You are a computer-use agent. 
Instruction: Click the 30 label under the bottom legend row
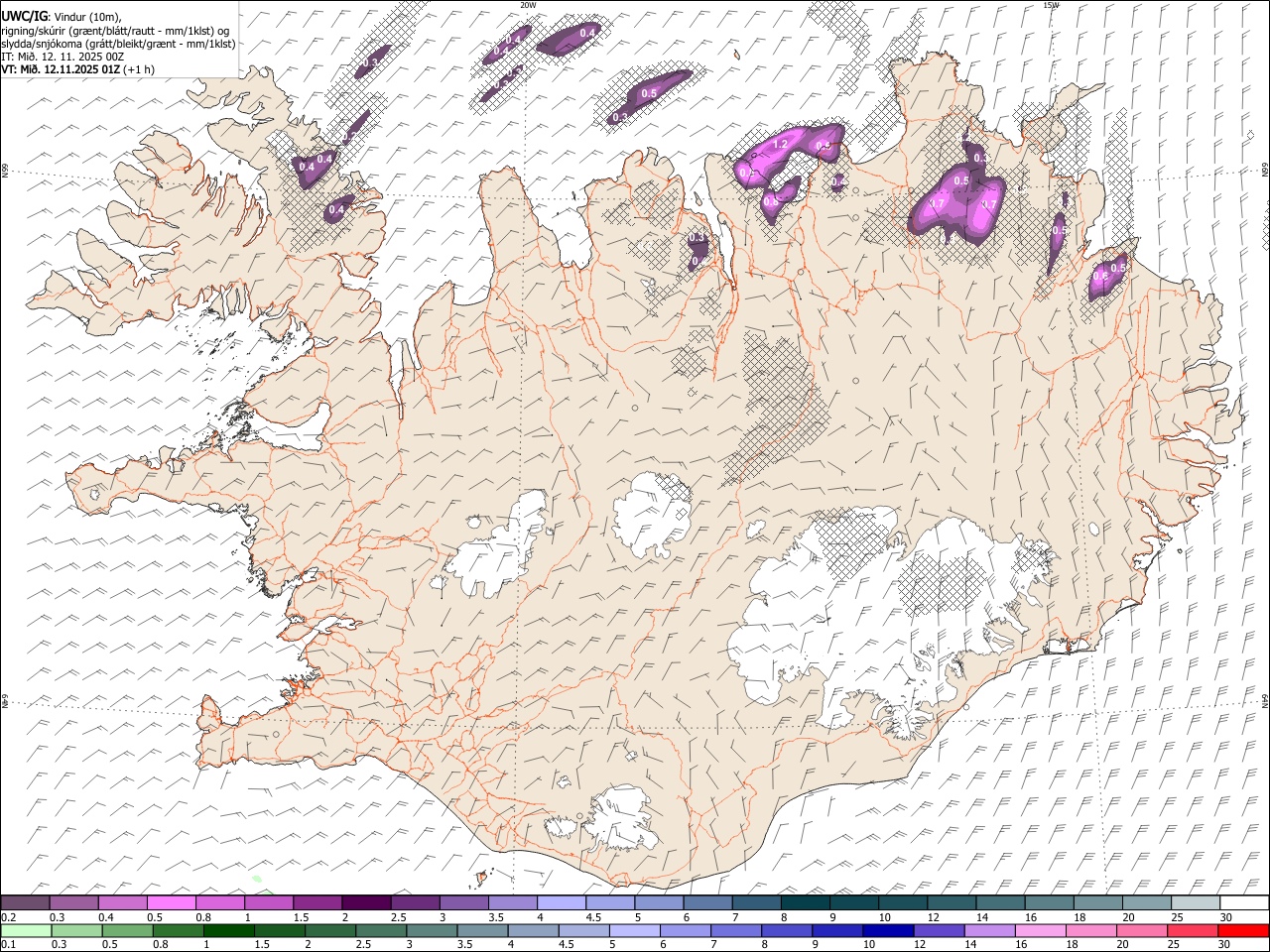[x=1225, y=945]
